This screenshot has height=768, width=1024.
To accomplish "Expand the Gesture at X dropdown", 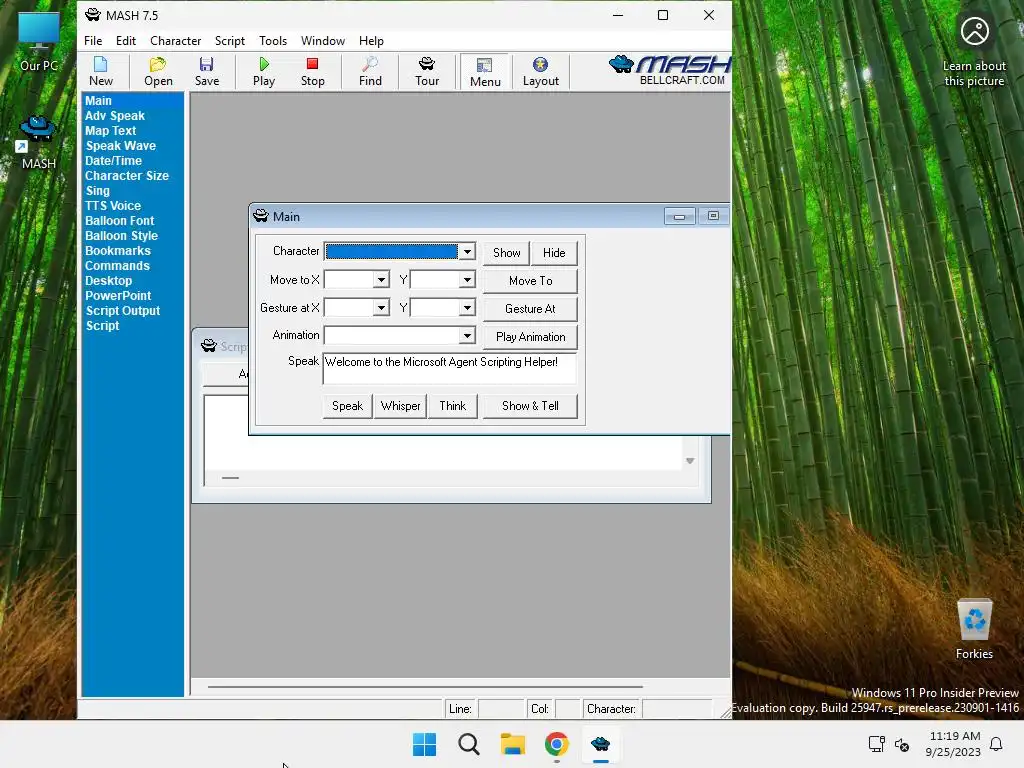I will point(381,308).
